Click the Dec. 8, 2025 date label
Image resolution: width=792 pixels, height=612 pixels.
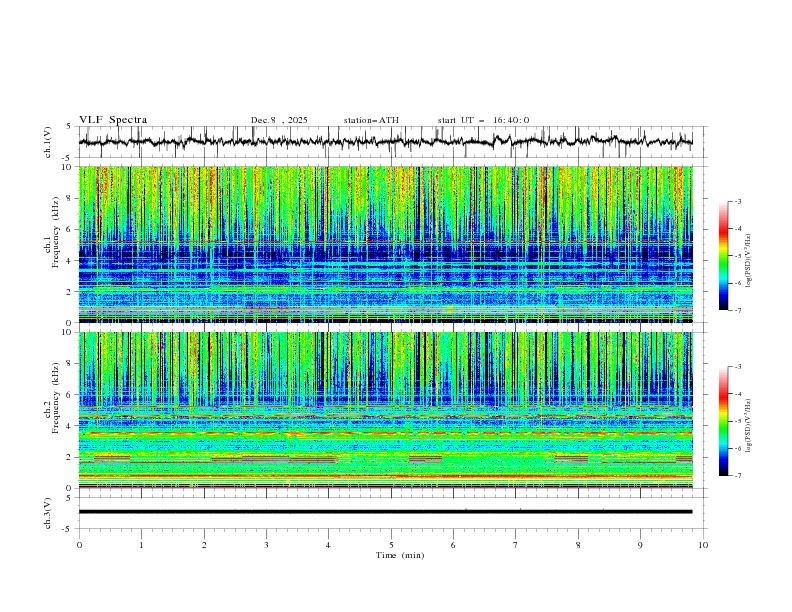coord(279,120)
